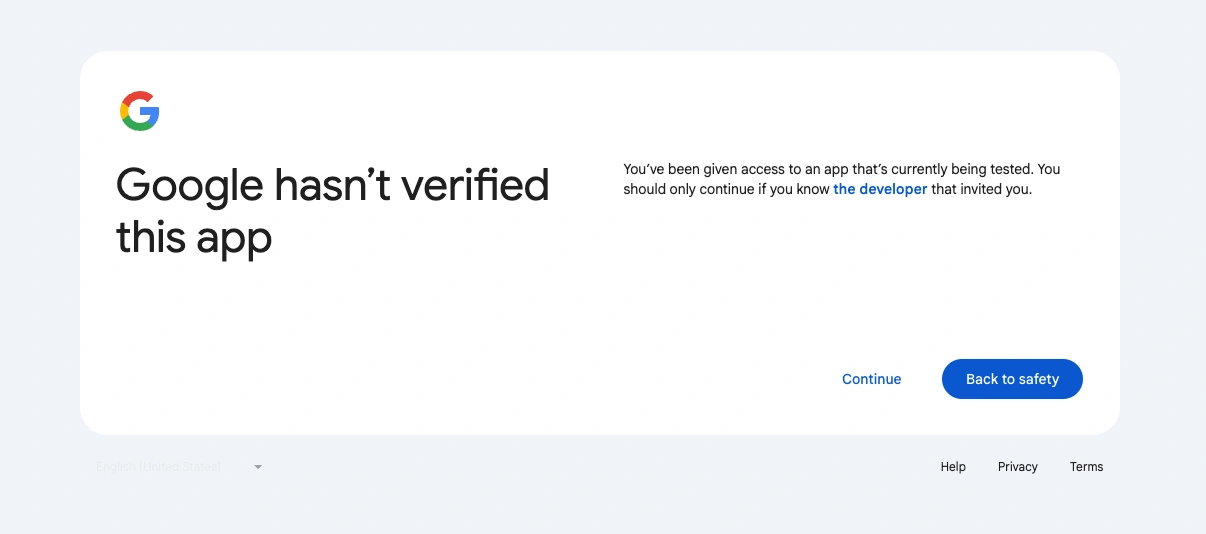Click the word "Google" in the heading
Screen dimensions: 1206x534
(189, 186)
